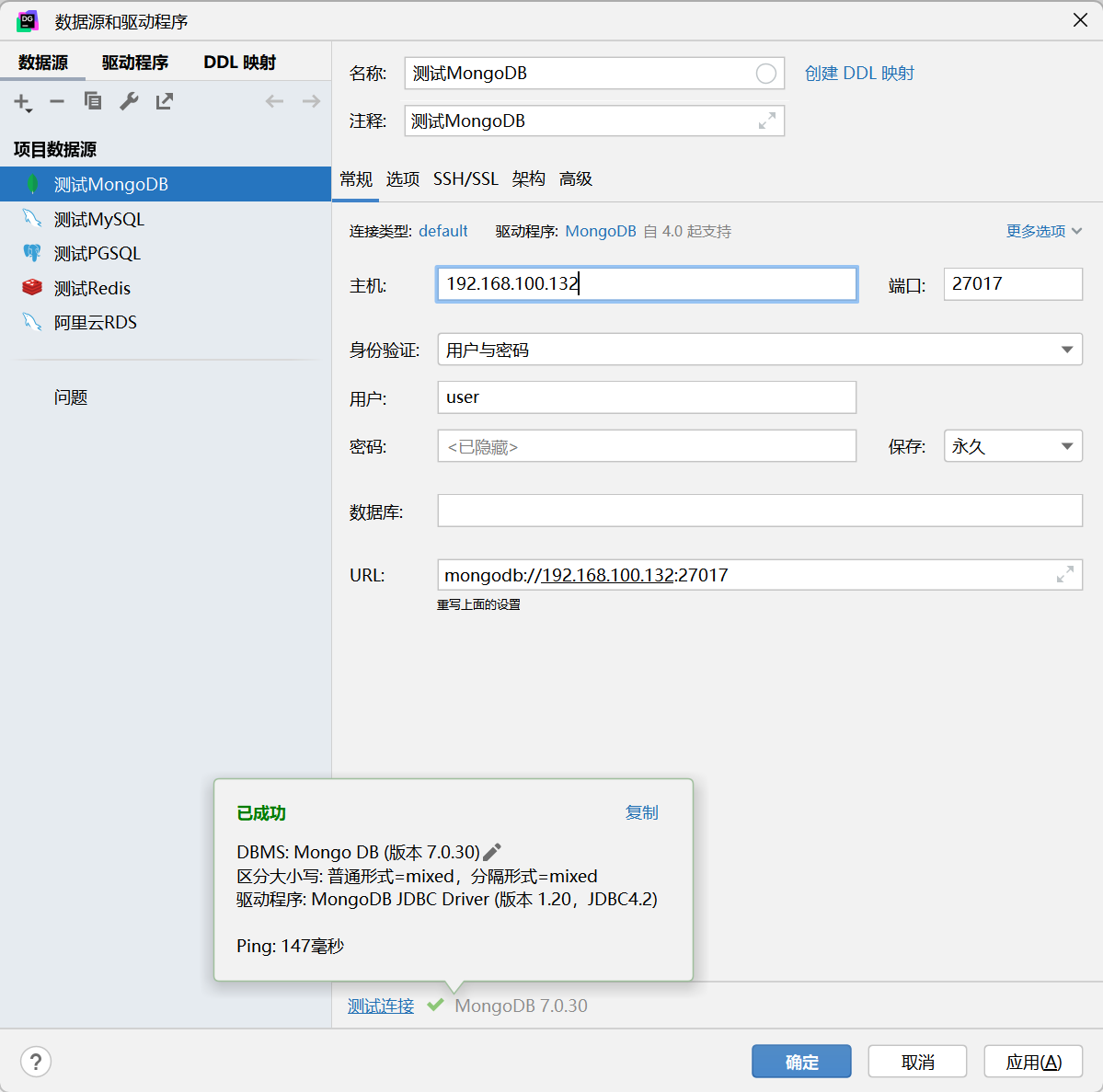Focus the 主机 host input field

647,283
